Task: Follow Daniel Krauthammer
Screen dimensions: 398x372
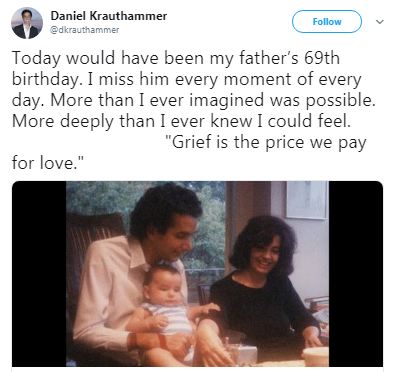Action: 327,22
